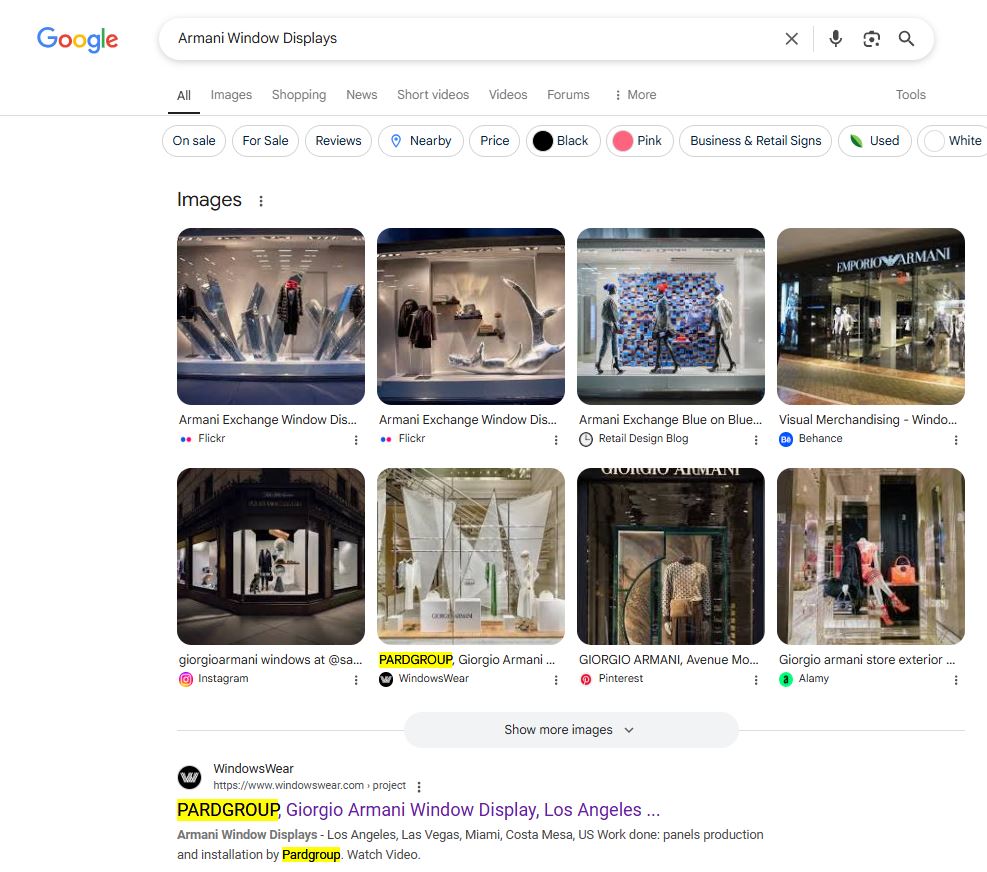987x872 pixels.
Task: Open Google Lens image search
Action: click(x=871, y=39)
